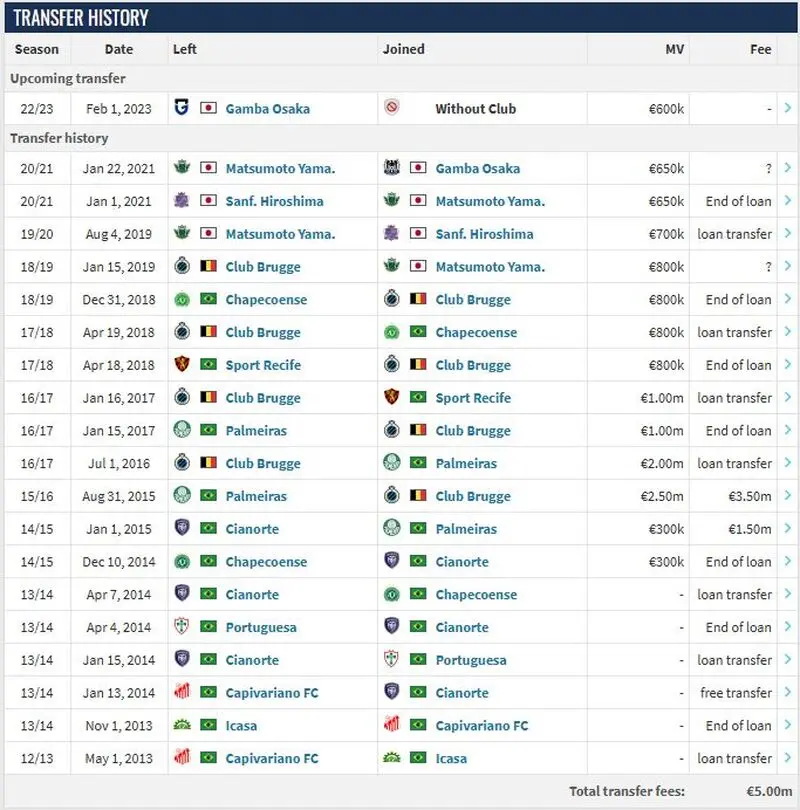The image size is (800, 810).
Task: Open Sanf. Hiroshima link in Aug 4, 2019 row
Action: pyautogui.click(x=484, y=234)
